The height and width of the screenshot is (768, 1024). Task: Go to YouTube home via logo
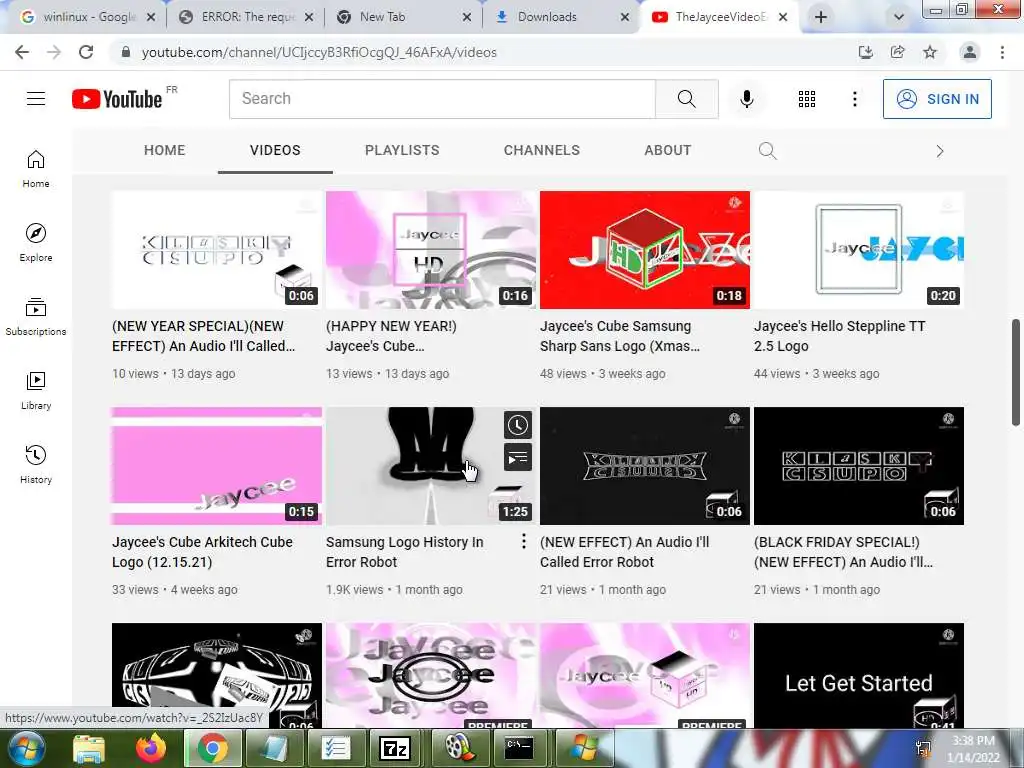[117, 99]
